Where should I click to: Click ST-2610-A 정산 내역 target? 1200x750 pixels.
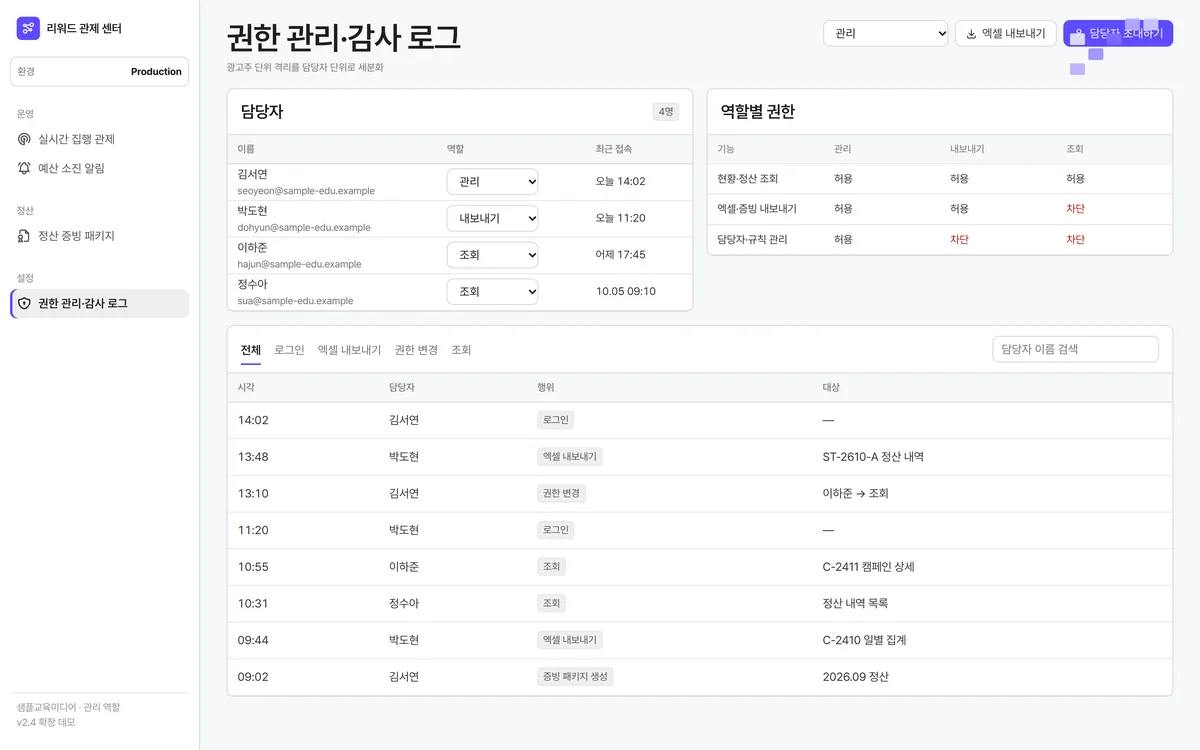coord(873,456)
